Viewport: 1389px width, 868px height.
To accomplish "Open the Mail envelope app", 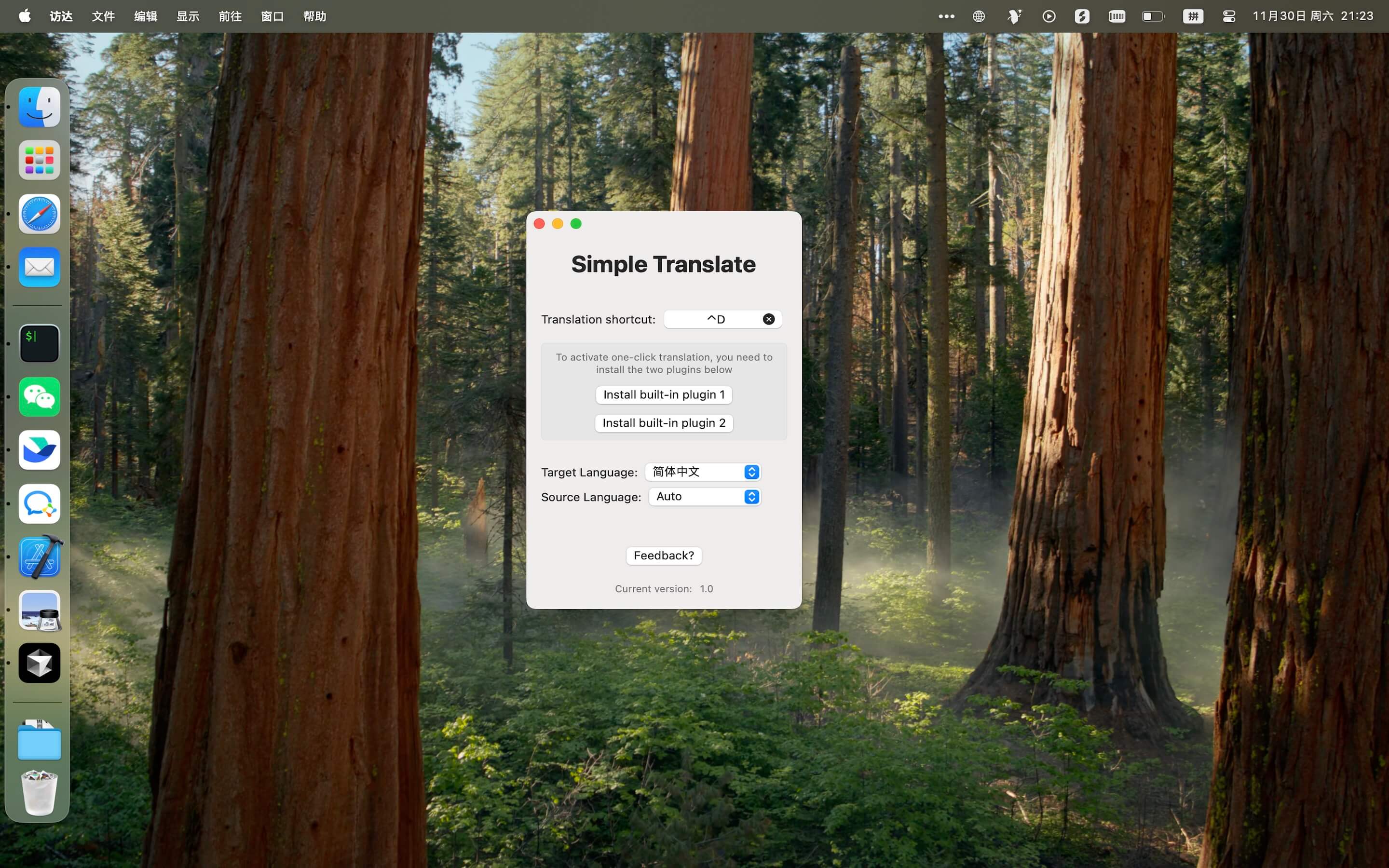I will (x=39, y=267).
